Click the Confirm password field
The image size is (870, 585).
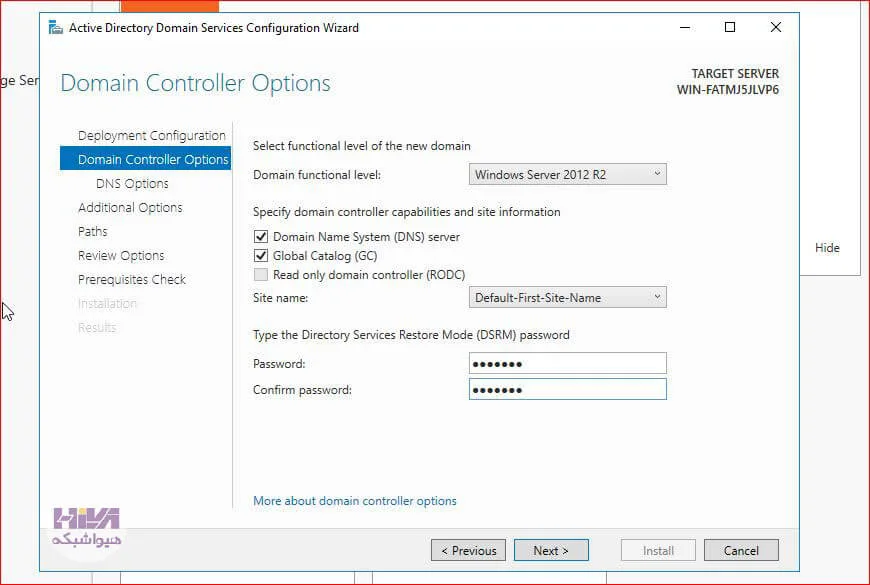(568, 390)
